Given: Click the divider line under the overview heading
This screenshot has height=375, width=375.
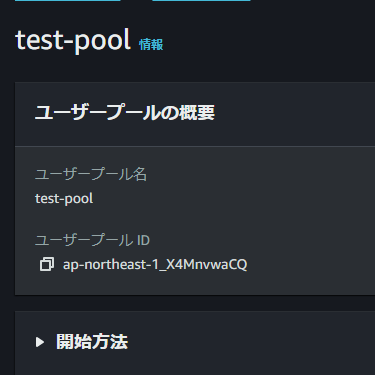Looking at the screenshot, I should (195, 146).
